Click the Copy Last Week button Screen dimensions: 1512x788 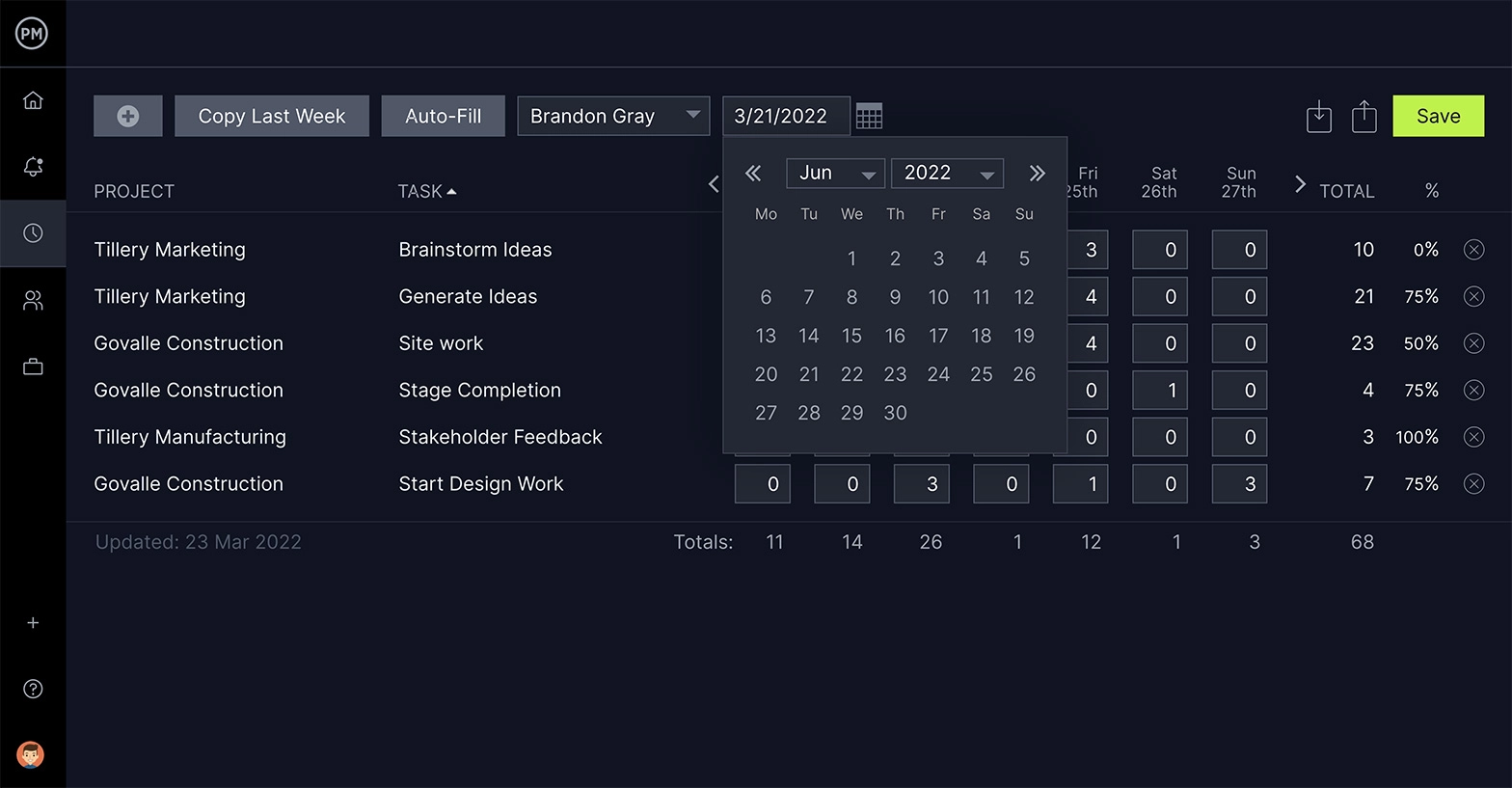click(272, 117)
